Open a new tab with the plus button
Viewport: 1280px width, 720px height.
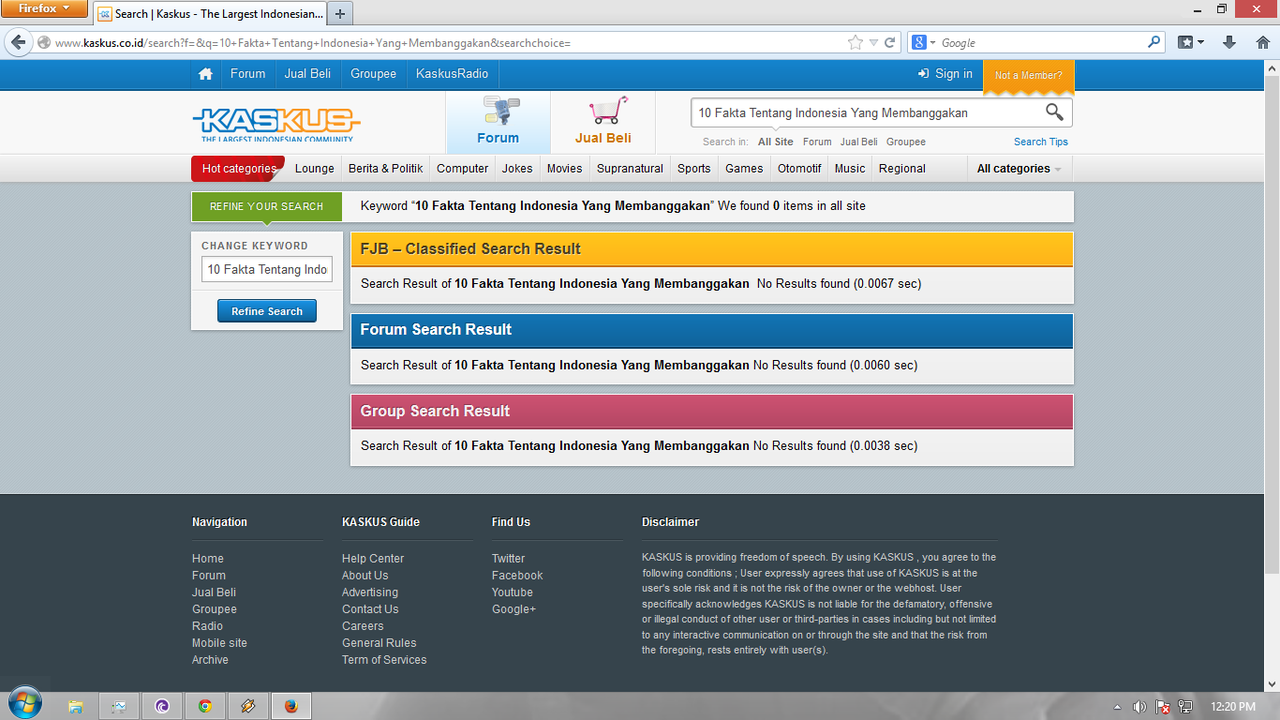[x=340, y=14]
